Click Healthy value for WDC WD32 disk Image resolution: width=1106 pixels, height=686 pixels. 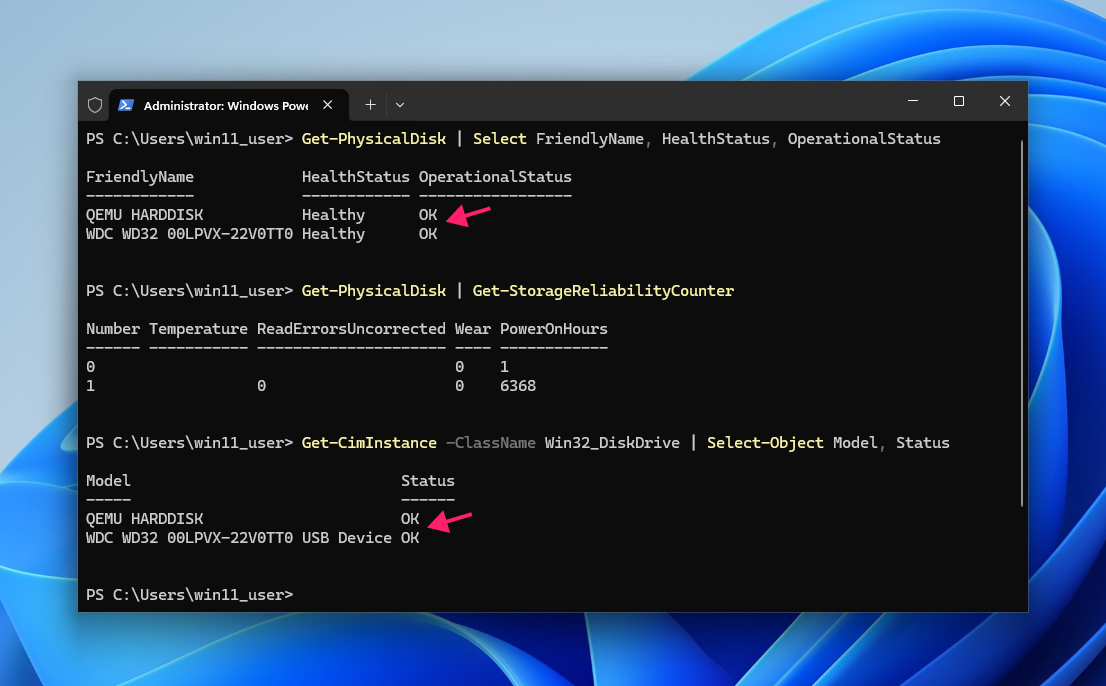[x=333, y=234]
